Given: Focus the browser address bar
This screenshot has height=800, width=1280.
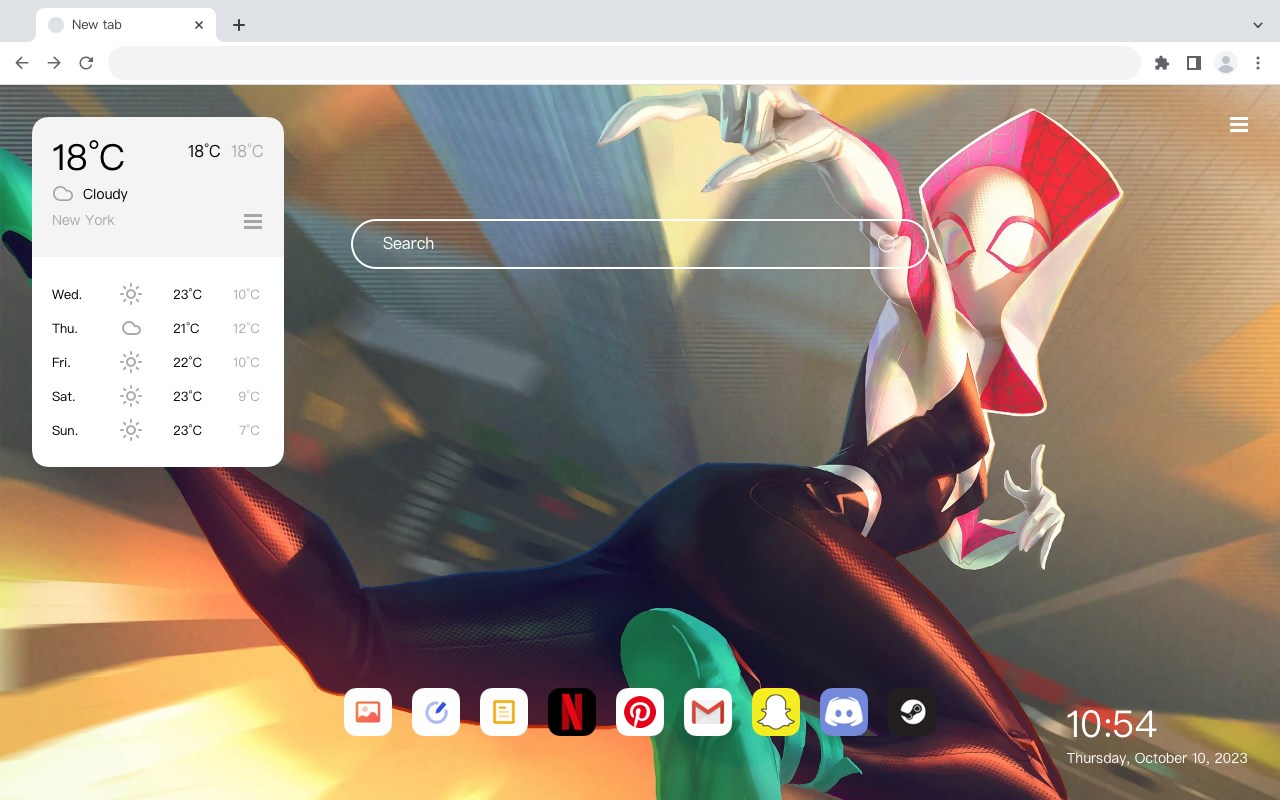Looking at the screenshot, I should point(624,63).
